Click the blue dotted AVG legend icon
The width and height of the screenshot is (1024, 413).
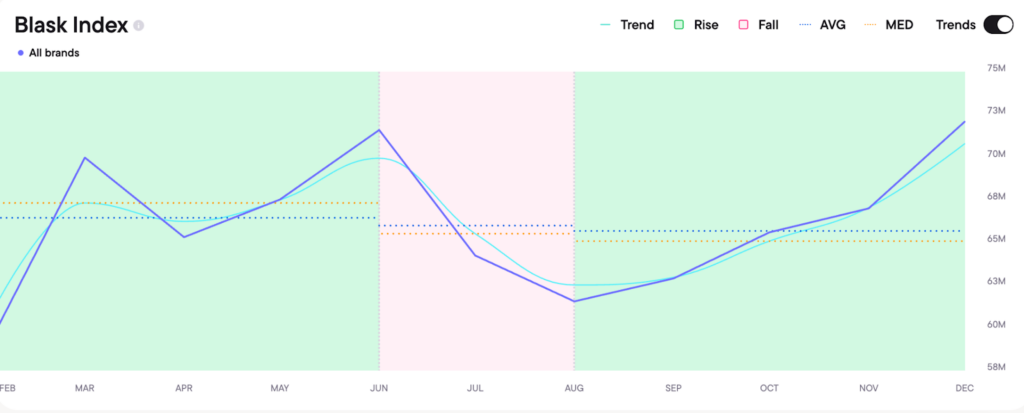click(x=805, y=25)
